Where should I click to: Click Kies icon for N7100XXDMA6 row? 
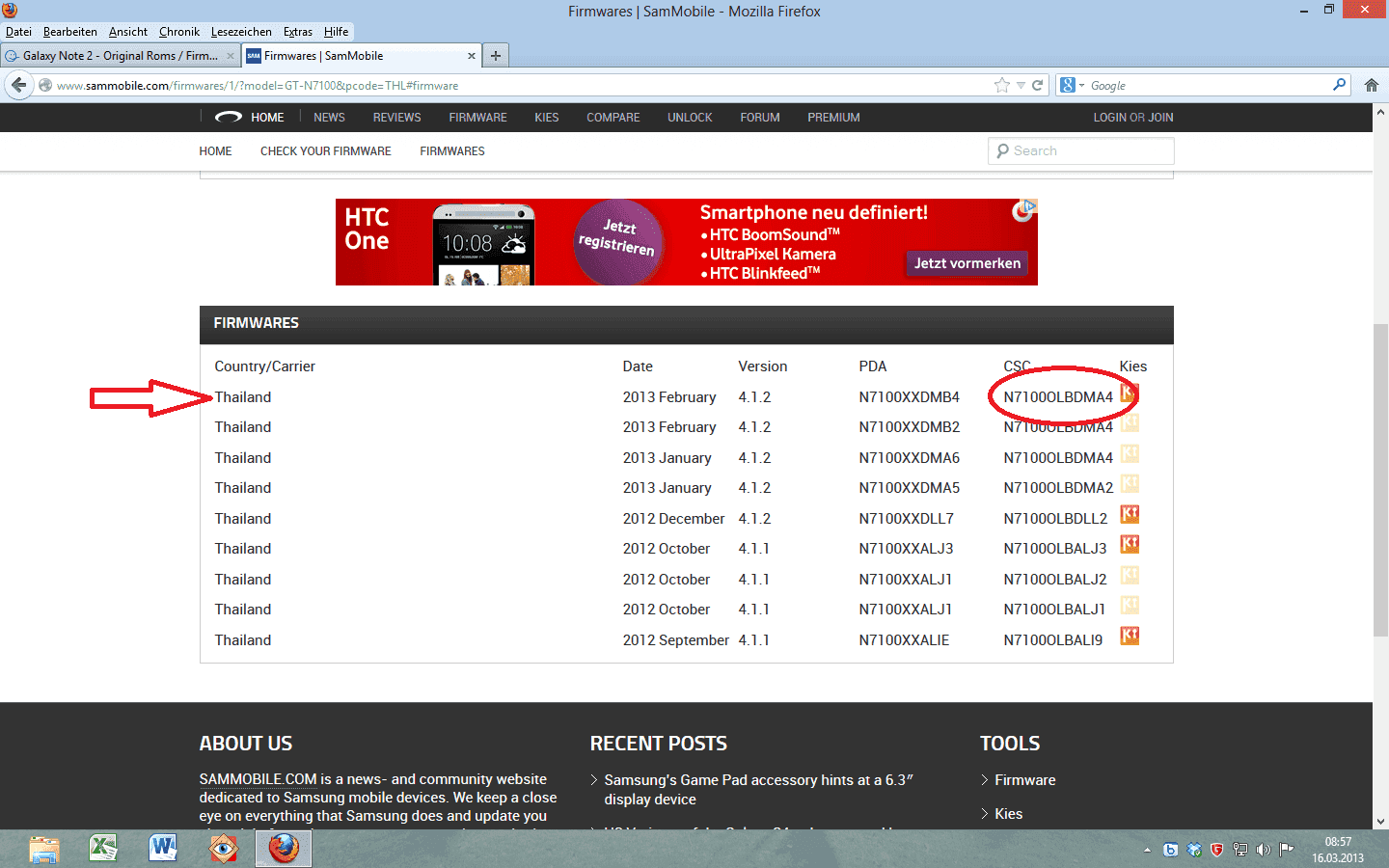pos(1130,453)
